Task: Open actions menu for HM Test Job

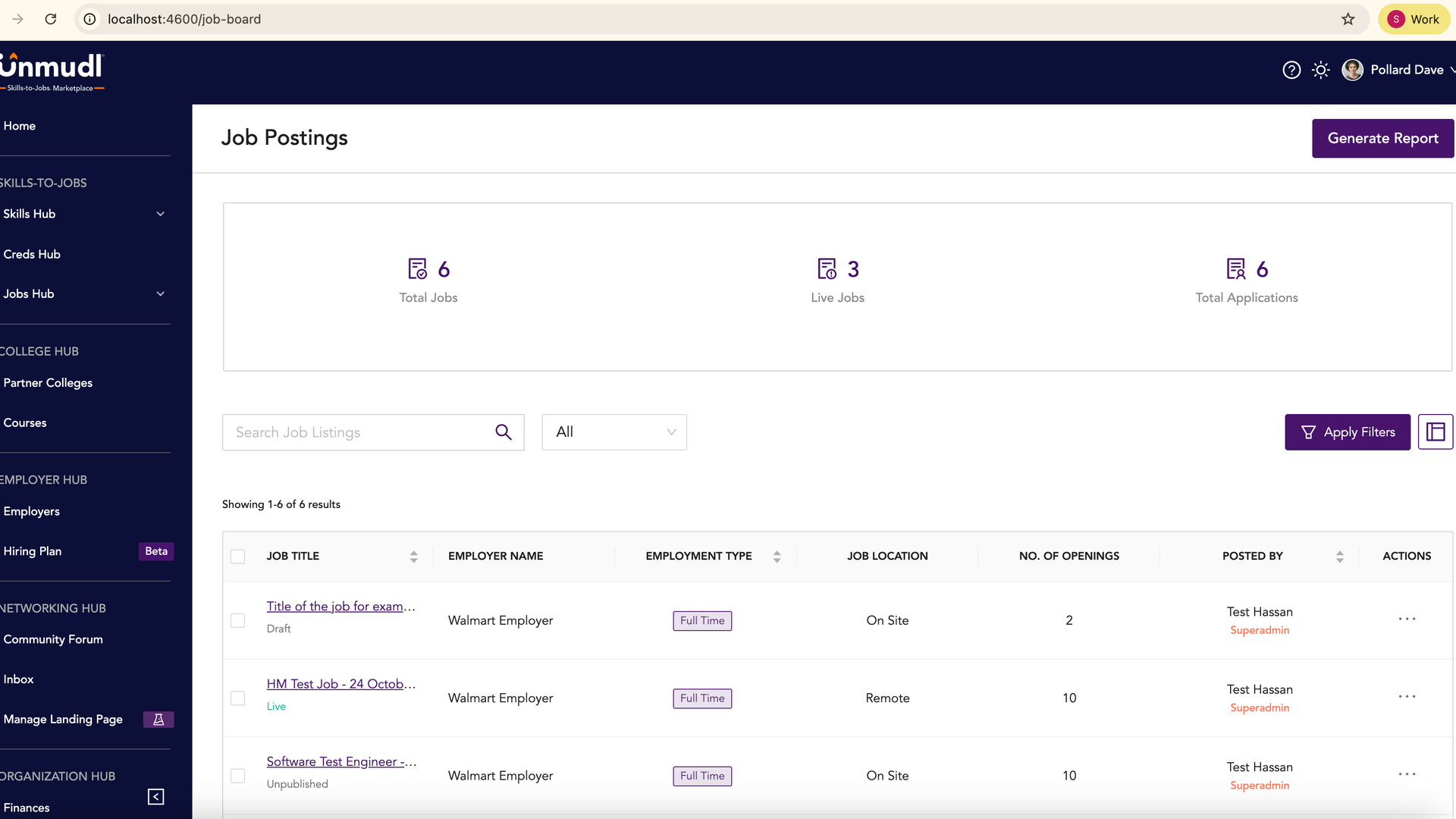Action: (1407, 697)
